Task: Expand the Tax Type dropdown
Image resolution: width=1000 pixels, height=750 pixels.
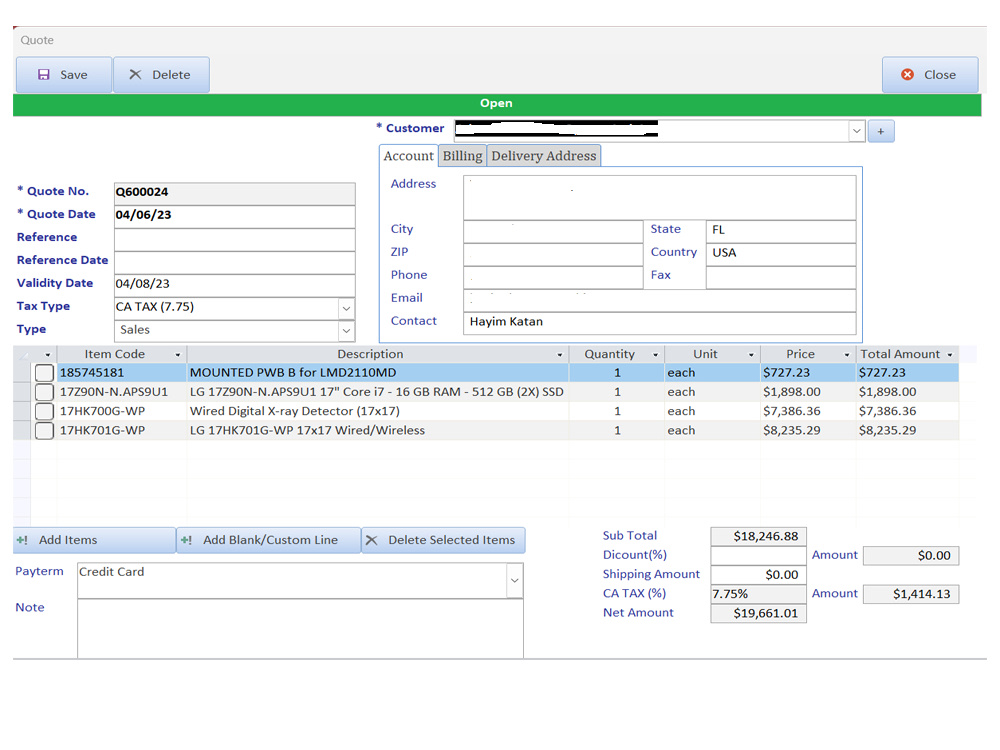Action: [x=346, y=308]
